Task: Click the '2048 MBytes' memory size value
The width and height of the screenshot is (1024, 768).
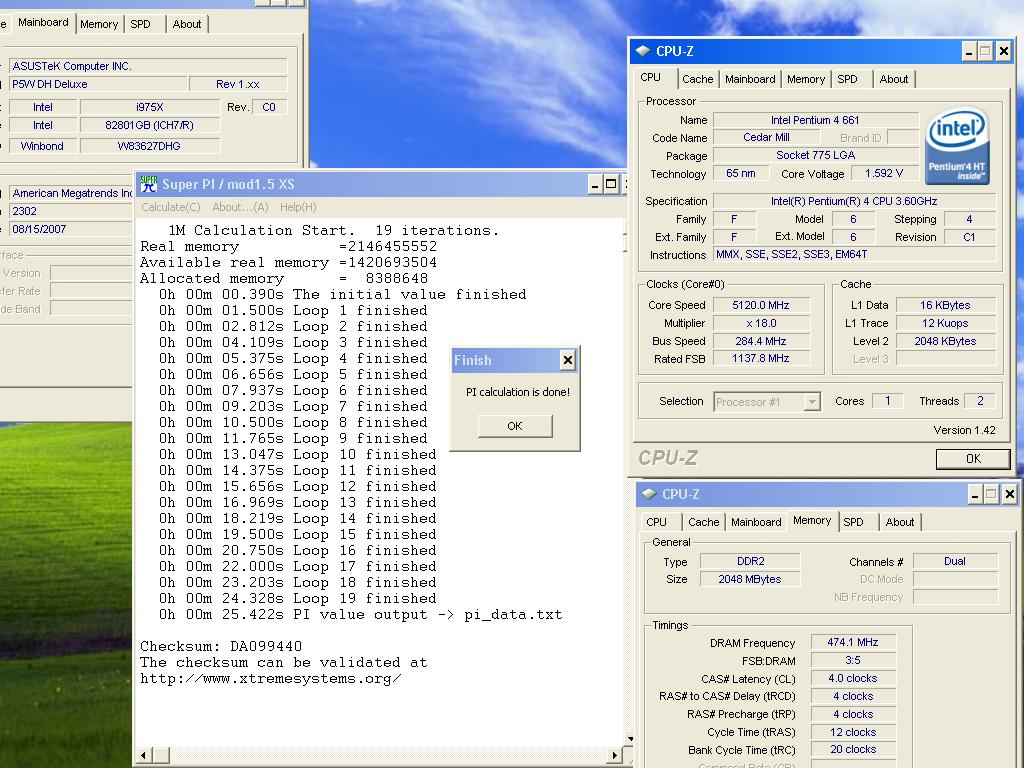Action: pyautogui.click(x=750, y=579)
